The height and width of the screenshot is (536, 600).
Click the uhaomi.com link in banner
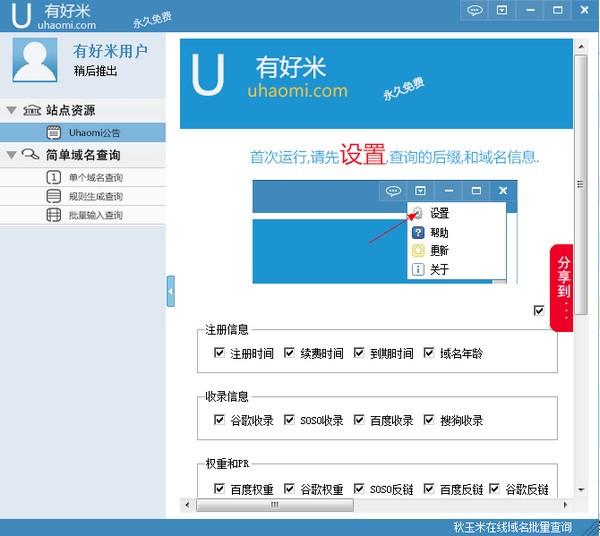tap(297, 91)
